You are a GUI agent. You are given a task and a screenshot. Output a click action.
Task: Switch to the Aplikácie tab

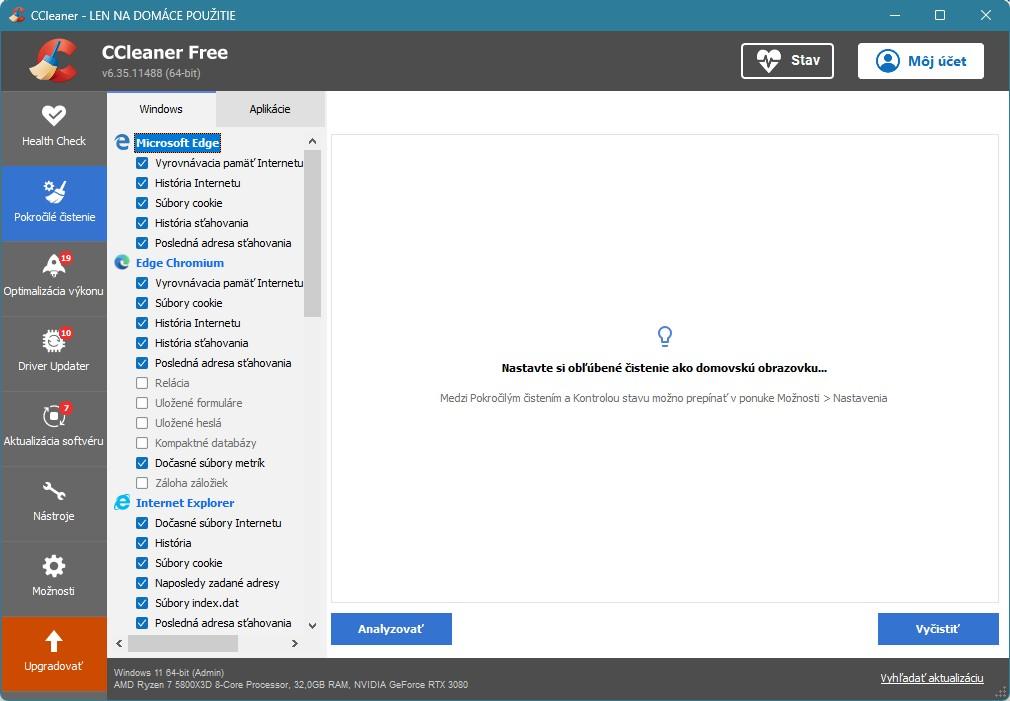pyautogui.click(x=270, y=109)
